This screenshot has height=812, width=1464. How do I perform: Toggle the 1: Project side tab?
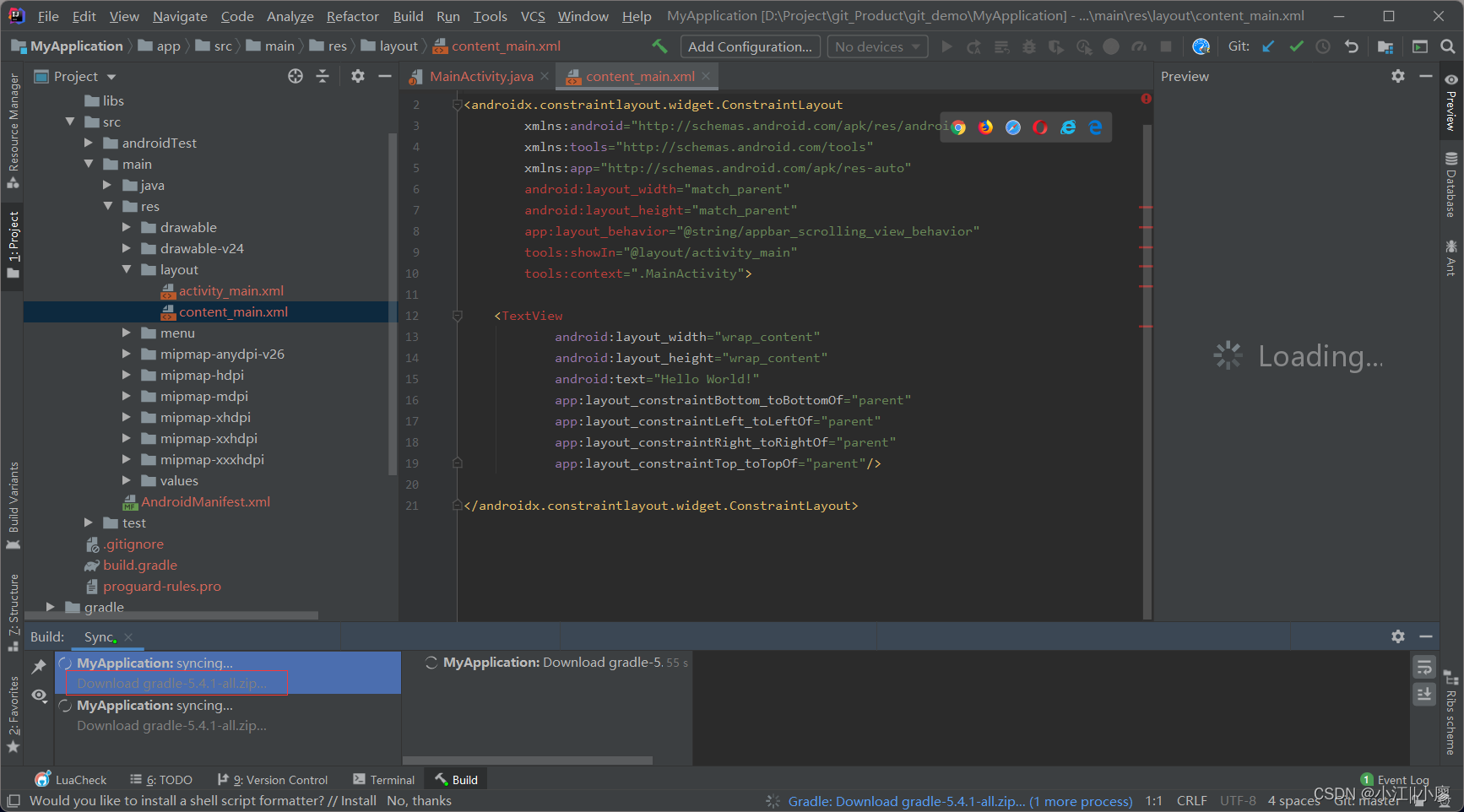coord(13,245)
